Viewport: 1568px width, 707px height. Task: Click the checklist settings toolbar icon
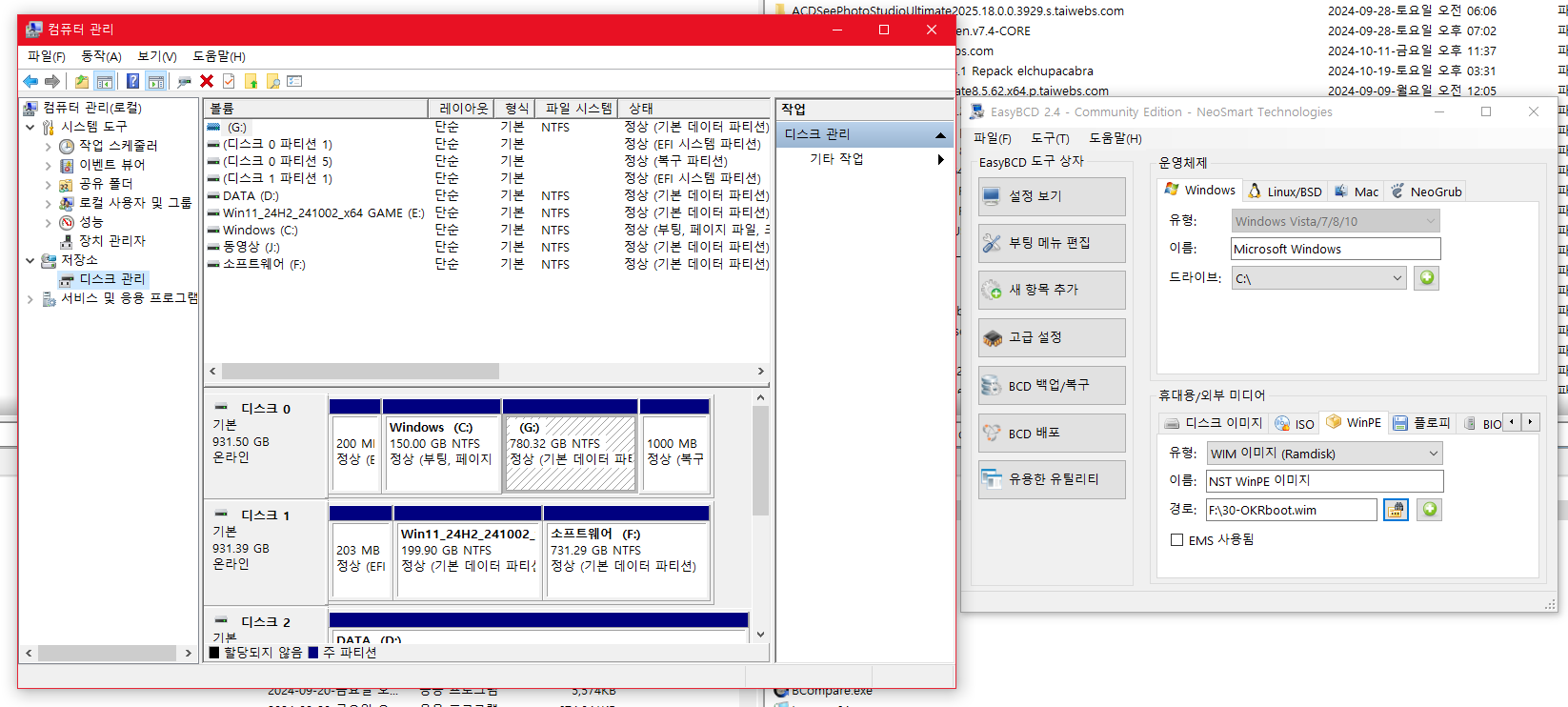pos(294,82)
